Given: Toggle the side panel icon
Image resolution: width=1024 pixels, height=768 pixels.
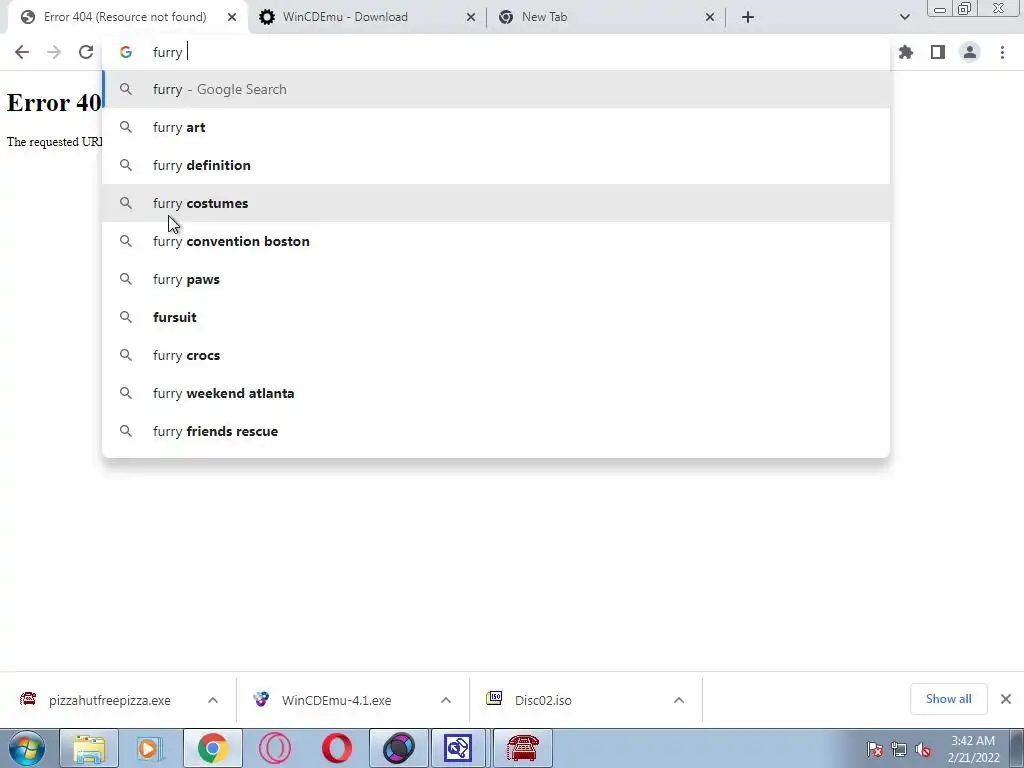Looking at the screenshot, I should (938, 52).
